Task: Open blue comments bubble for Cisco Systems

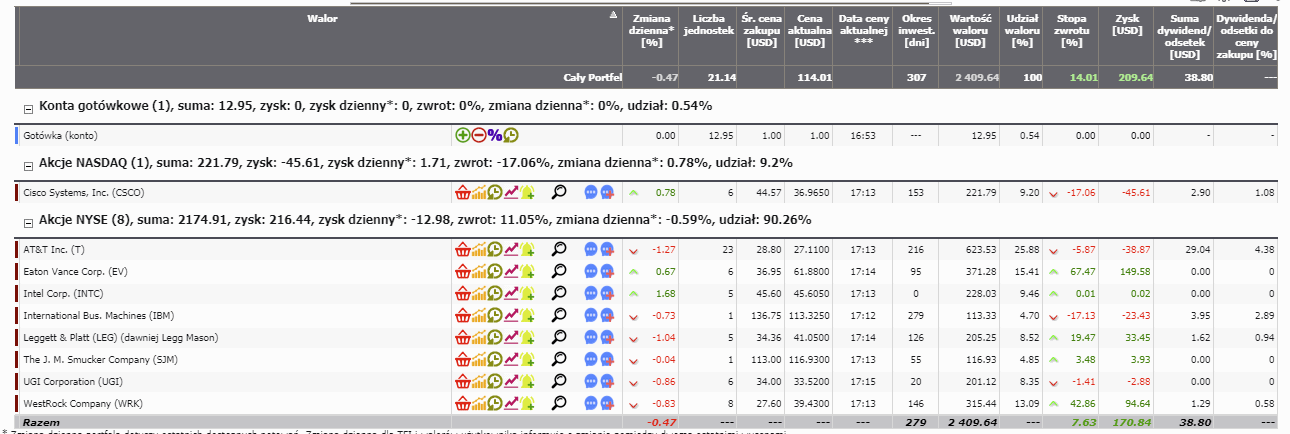Action: pos(590,192)
